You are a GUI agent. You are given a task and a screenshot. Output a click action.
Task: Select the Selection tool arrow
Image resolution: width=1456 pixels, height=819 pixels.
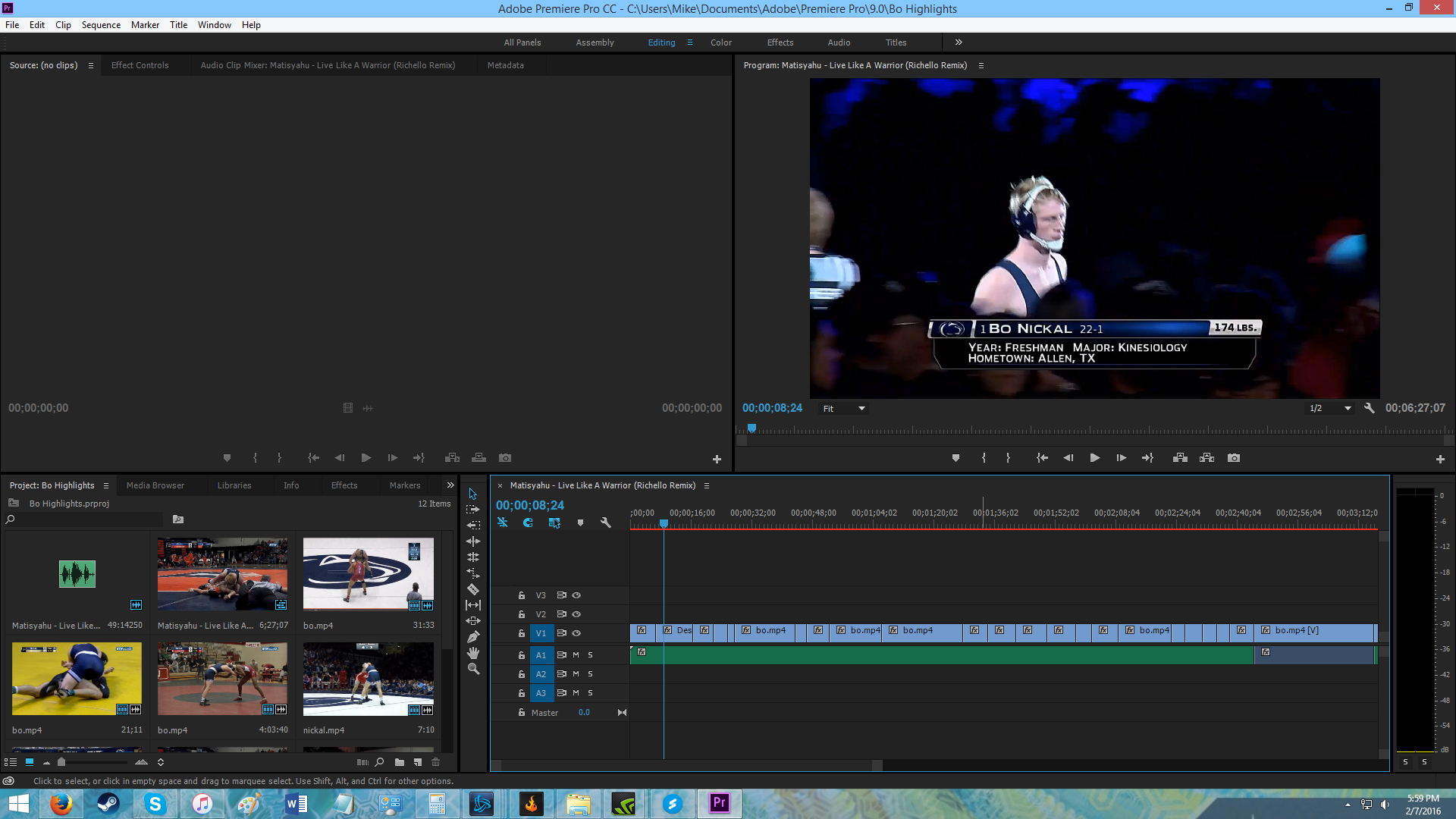coord(472,494)
